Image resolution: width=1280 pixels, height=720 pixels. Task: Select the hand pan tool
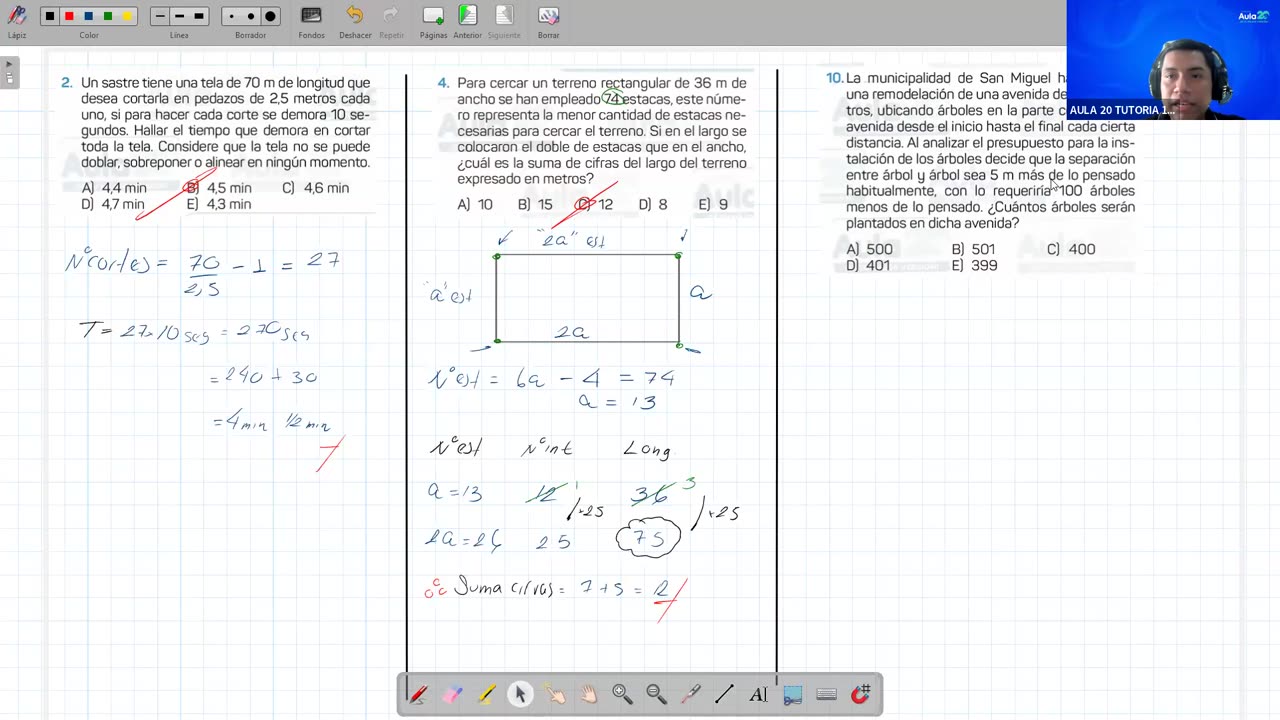tap(588, 694)
